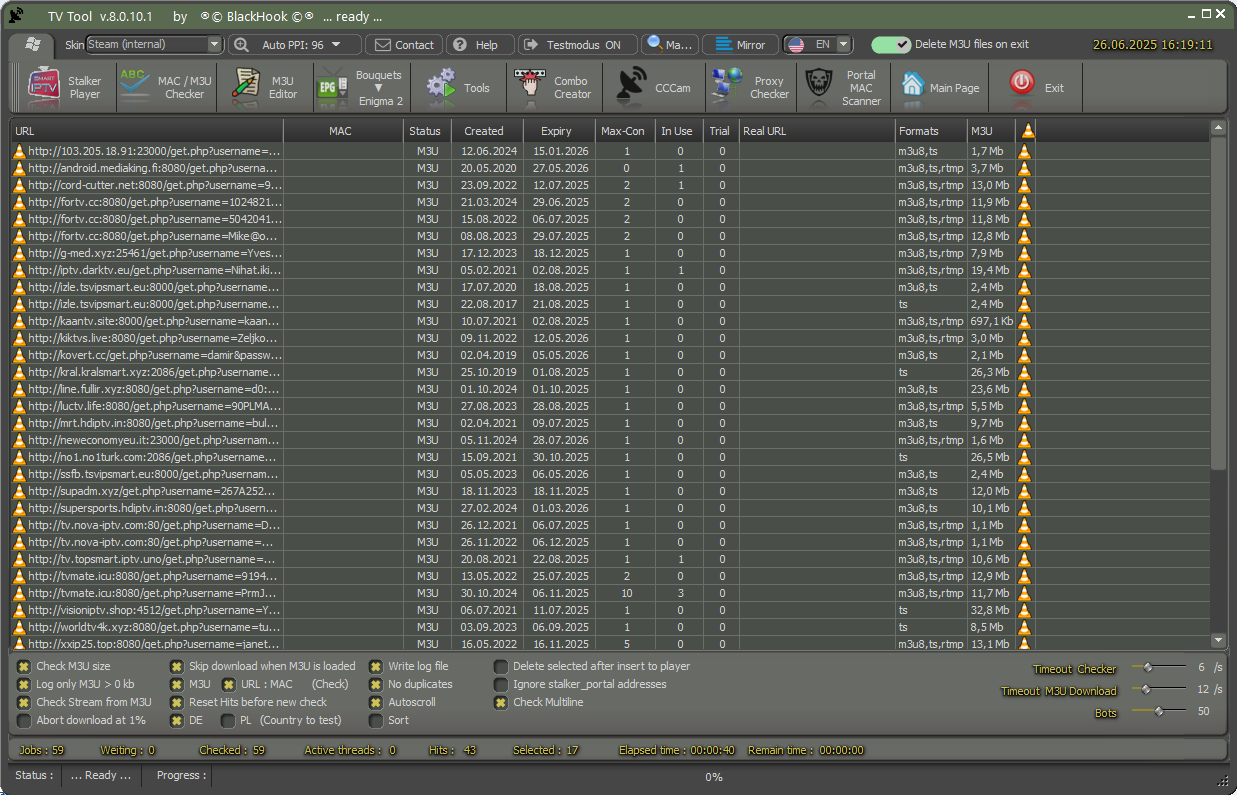
Task: Toggle the URL : MAC checkbox
Action: click(x=229, y=685)
